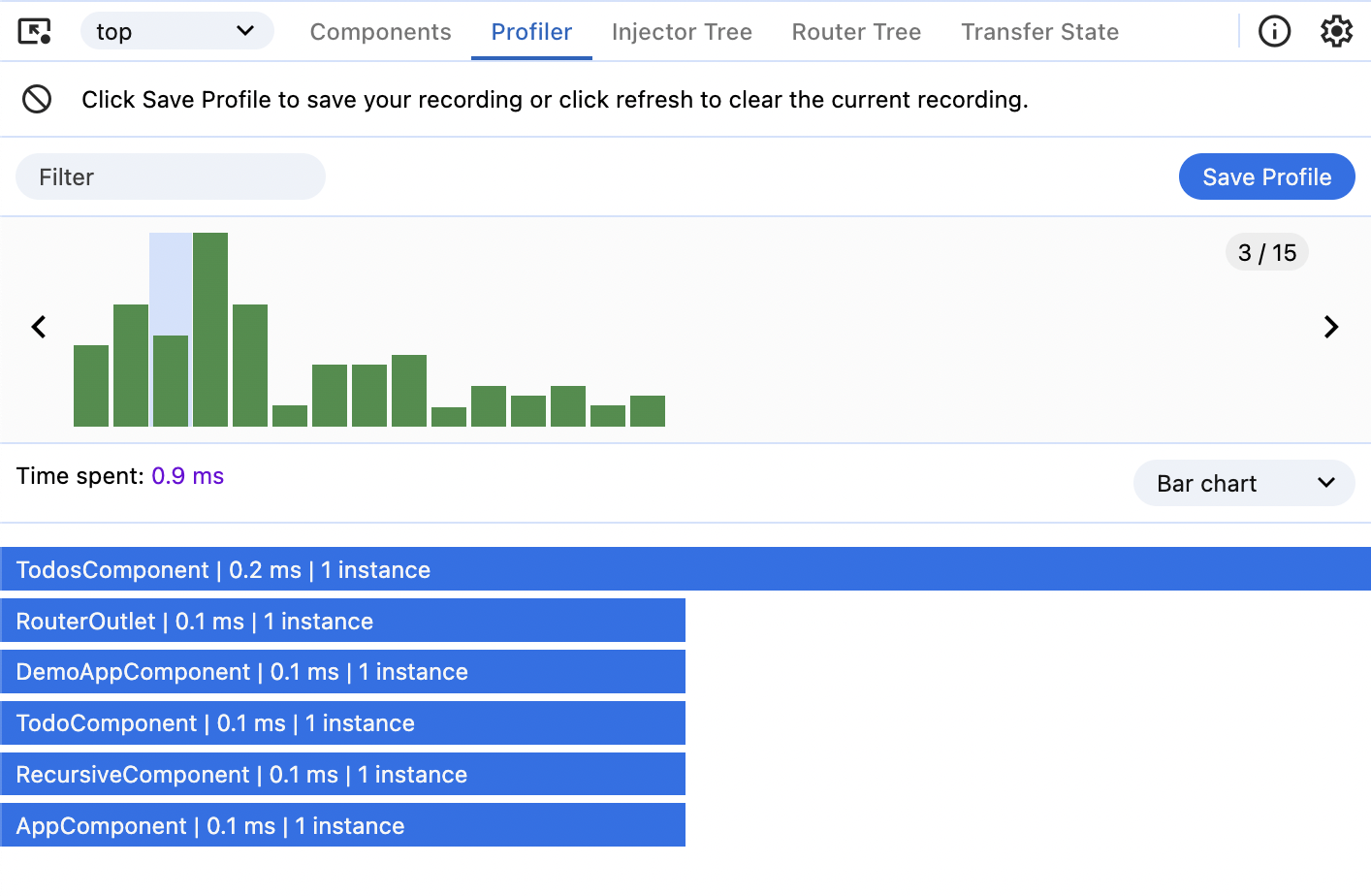Viewport: 1371px width, 896px height.
Task: Switch to the Components tab
Action: tap(380, 31)
